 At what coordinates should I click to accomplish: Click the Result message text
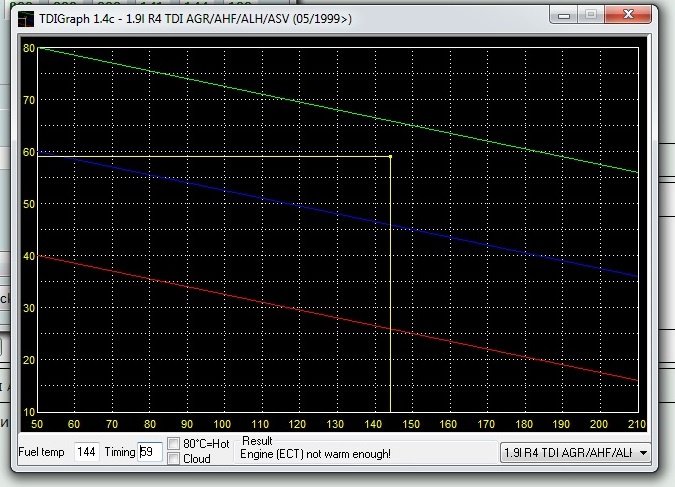pyautogui.click(x=316, y=454)
